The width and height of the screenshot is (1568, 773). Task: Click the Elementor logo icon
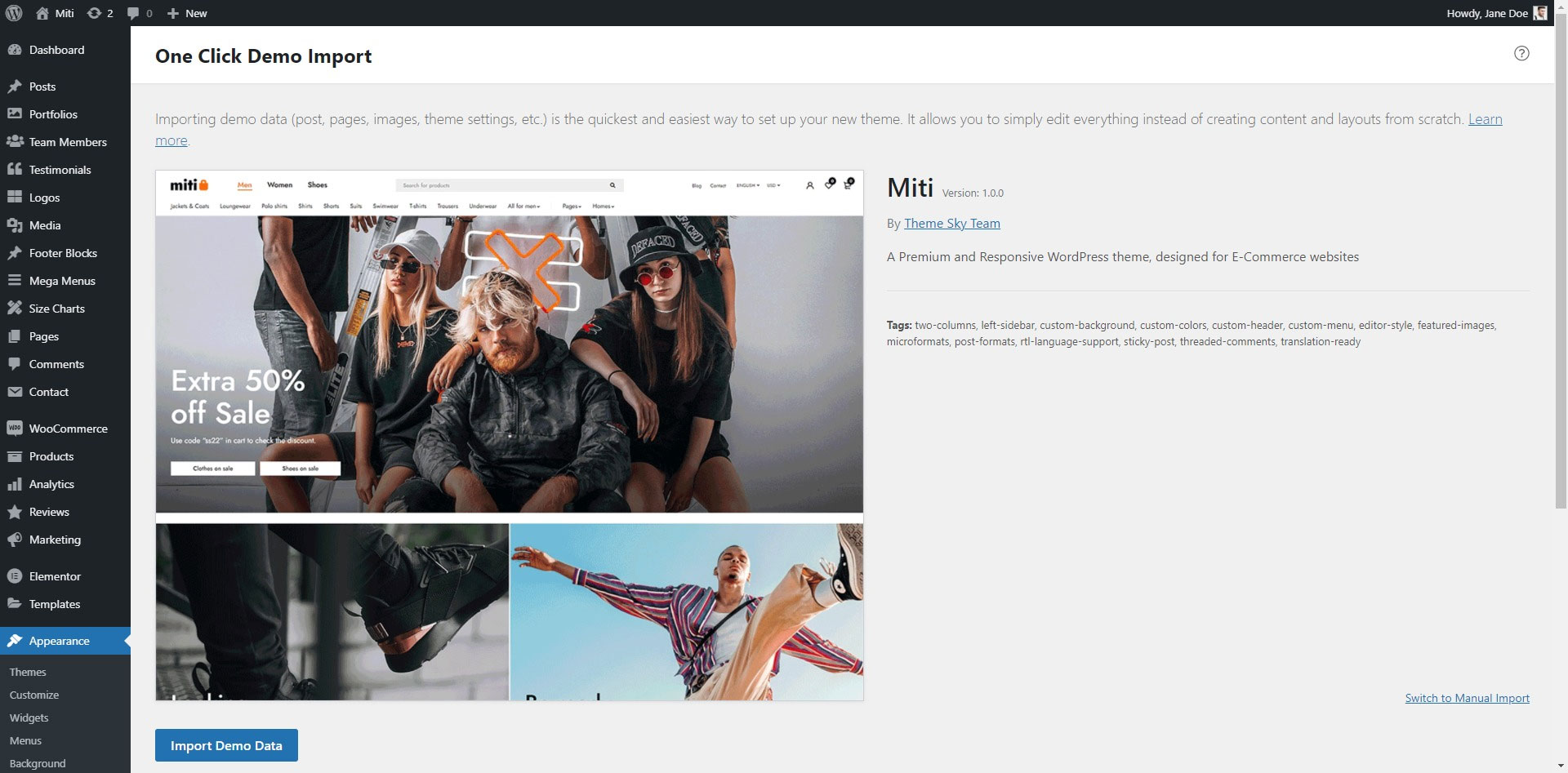[x=14, y=576]
